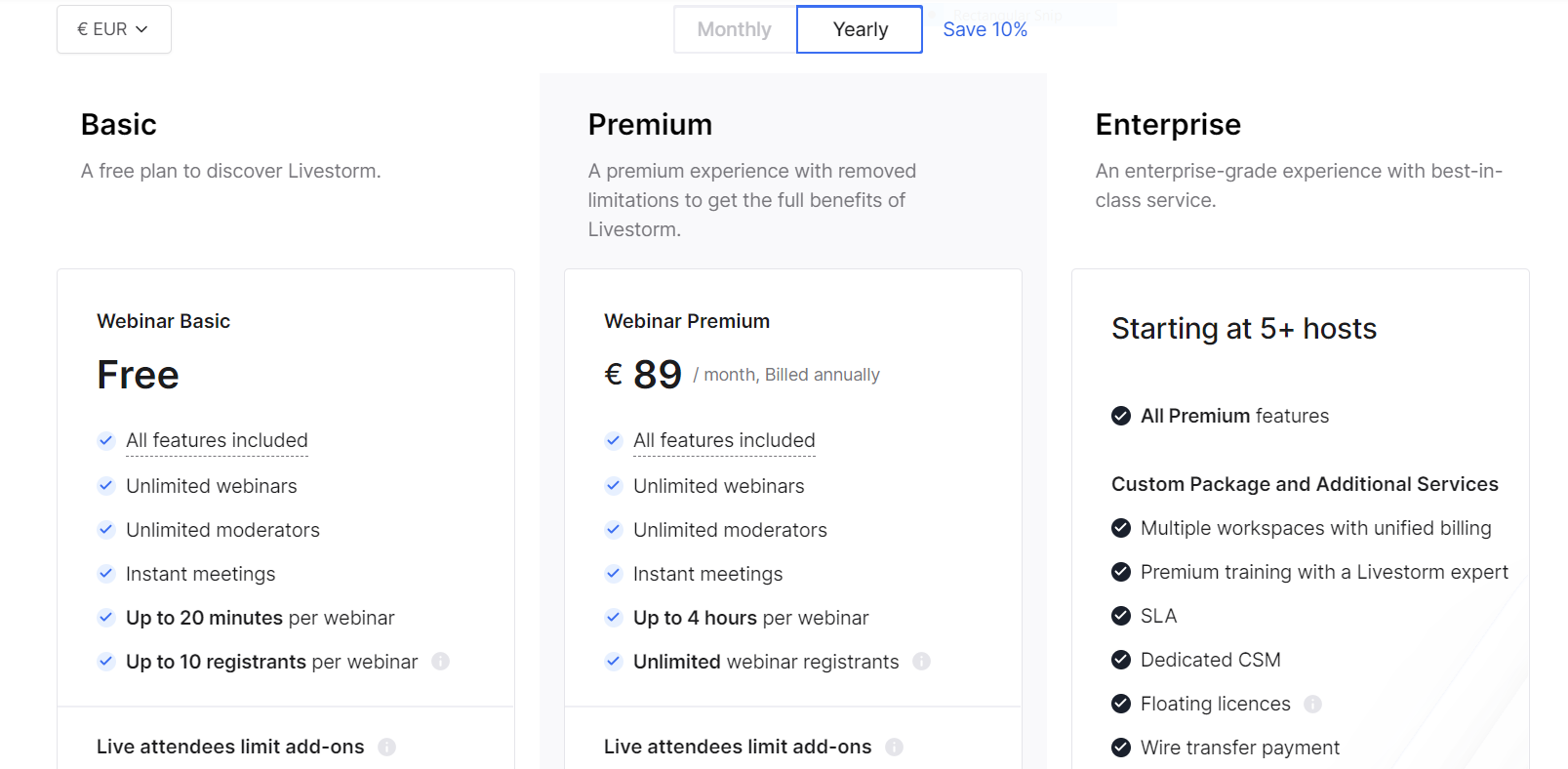Open the EUR currency dropdown
1568x769 pixels.
(x=114, y=29)
